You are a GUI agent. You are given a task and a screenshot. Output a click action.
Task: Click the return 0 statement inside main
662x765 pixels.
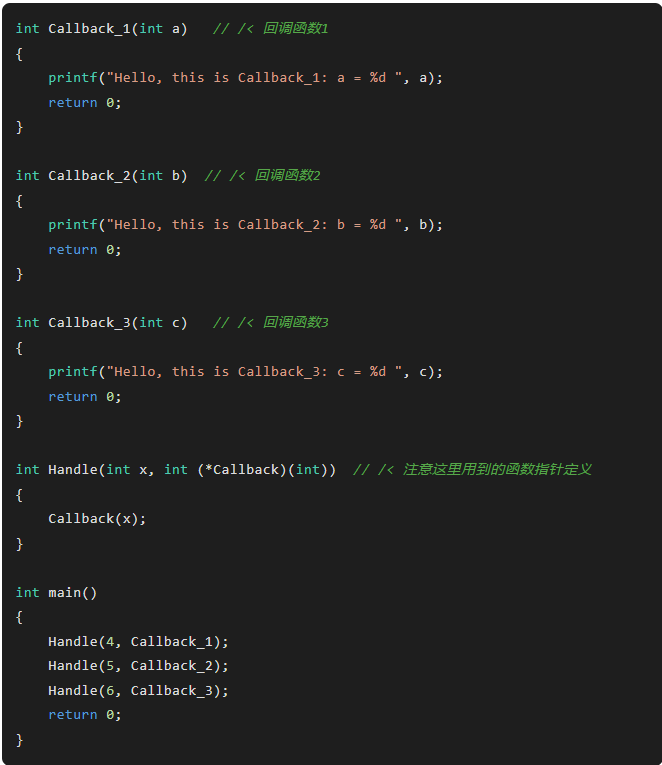(84, 714)
